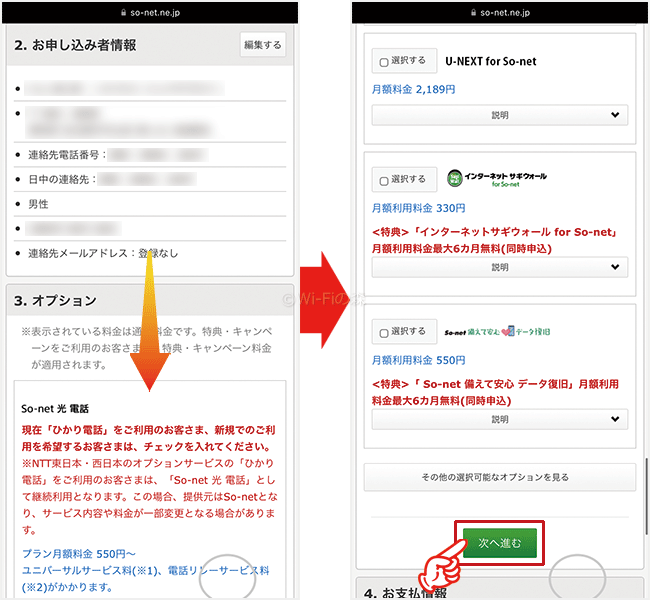Click the so-net.ne.jp URL in the left screen

pos(155,13)
